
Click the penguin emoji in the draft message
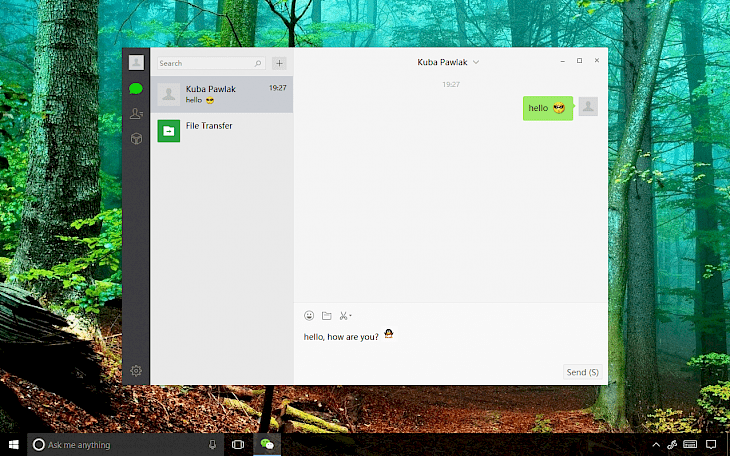[x=388, y=333]
